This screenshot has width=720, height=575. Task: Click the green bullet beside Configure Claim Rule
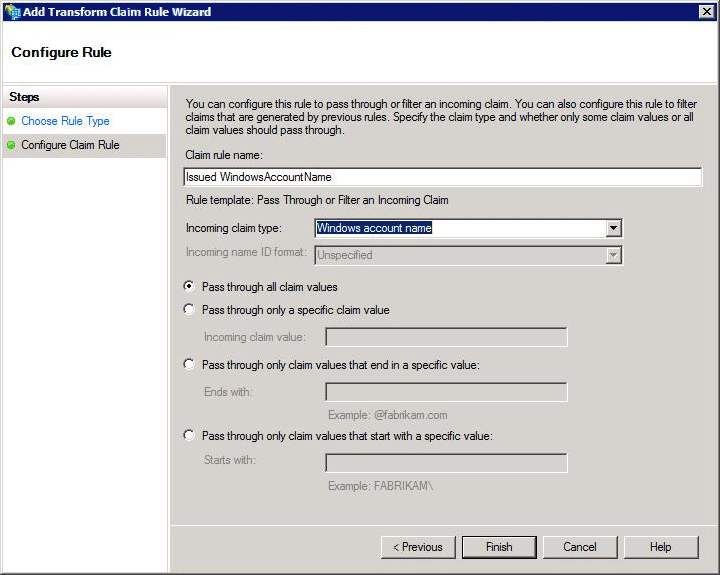pos(11,145)
